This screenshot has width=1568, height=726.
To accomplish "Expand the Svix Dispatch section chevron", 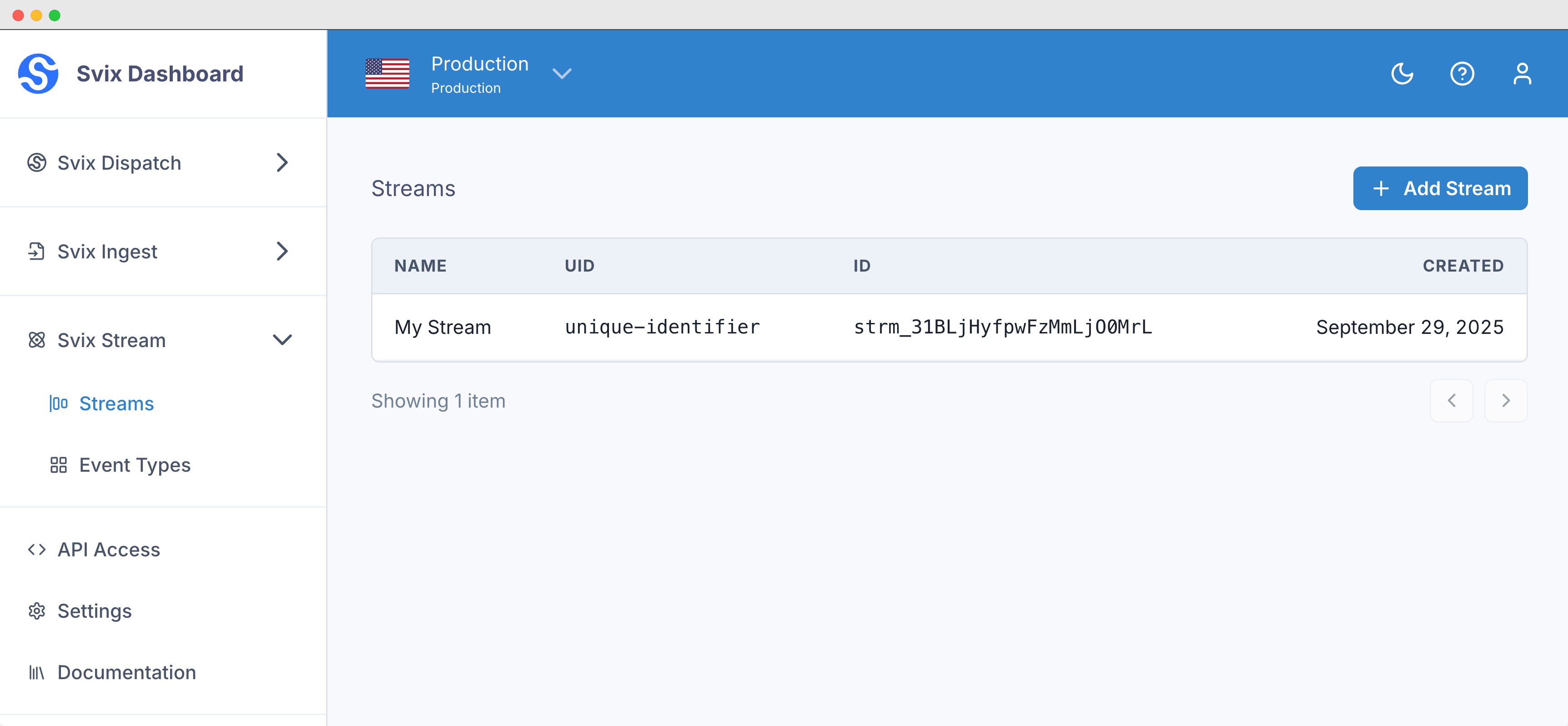I will [x=282, y=162].
